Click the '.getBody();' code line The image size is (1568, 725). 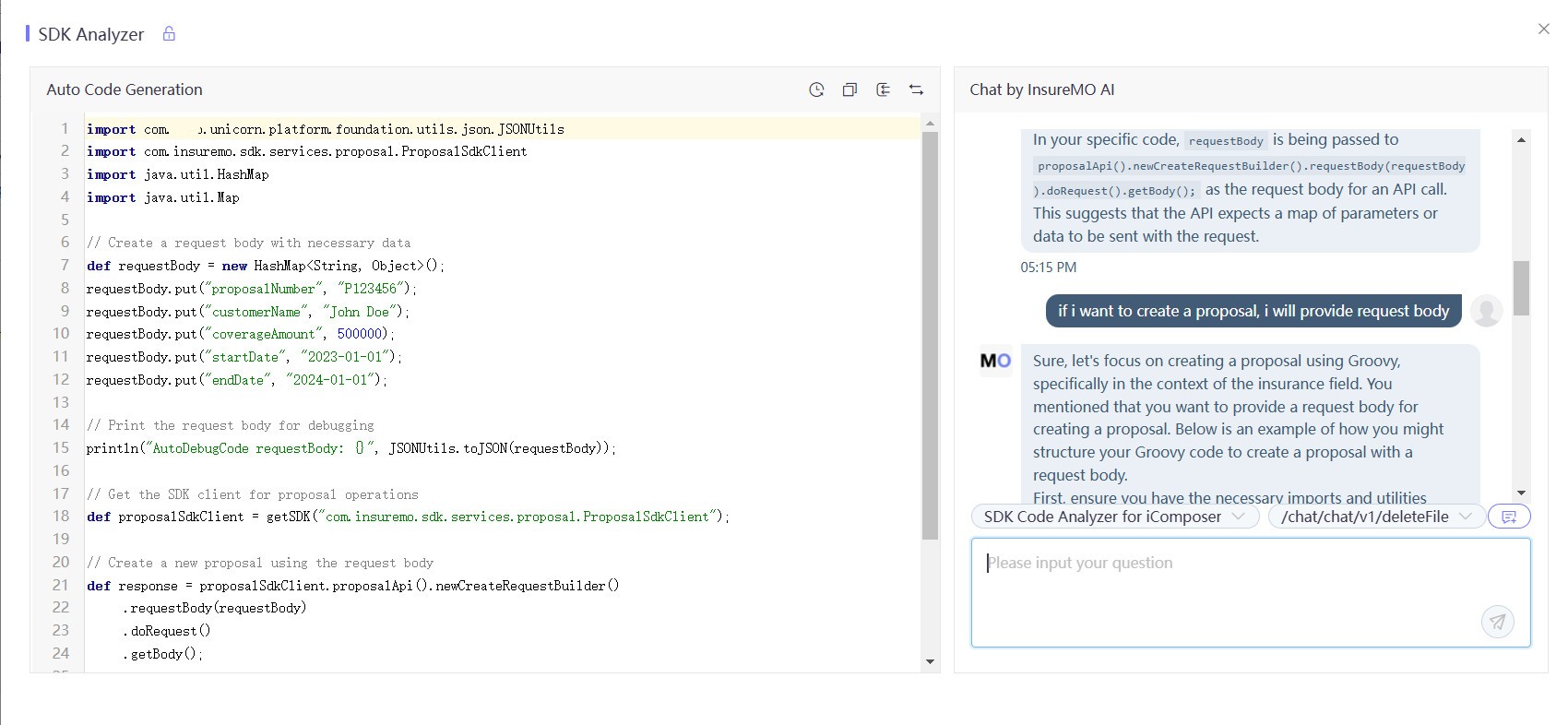click(163, 654)
